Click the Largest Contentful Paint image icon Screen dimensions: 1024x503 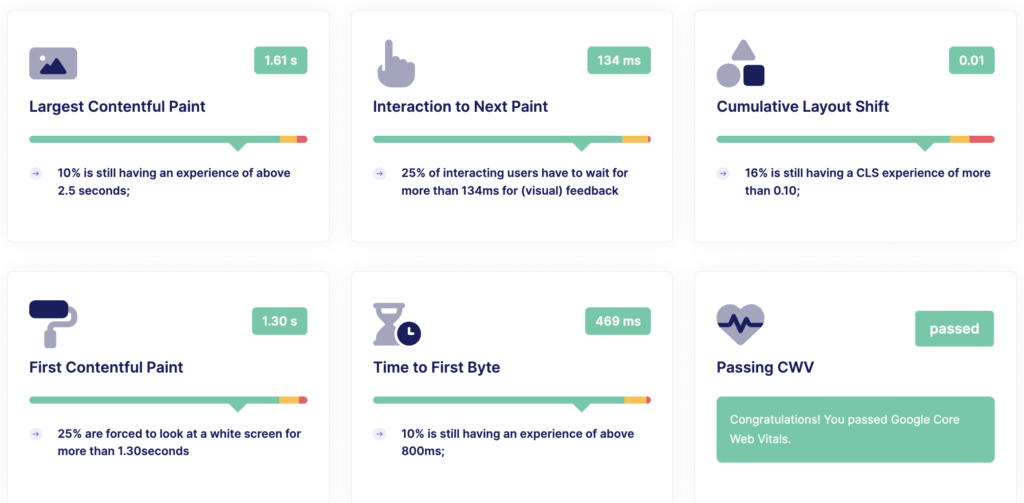click(x=53, y=63)
